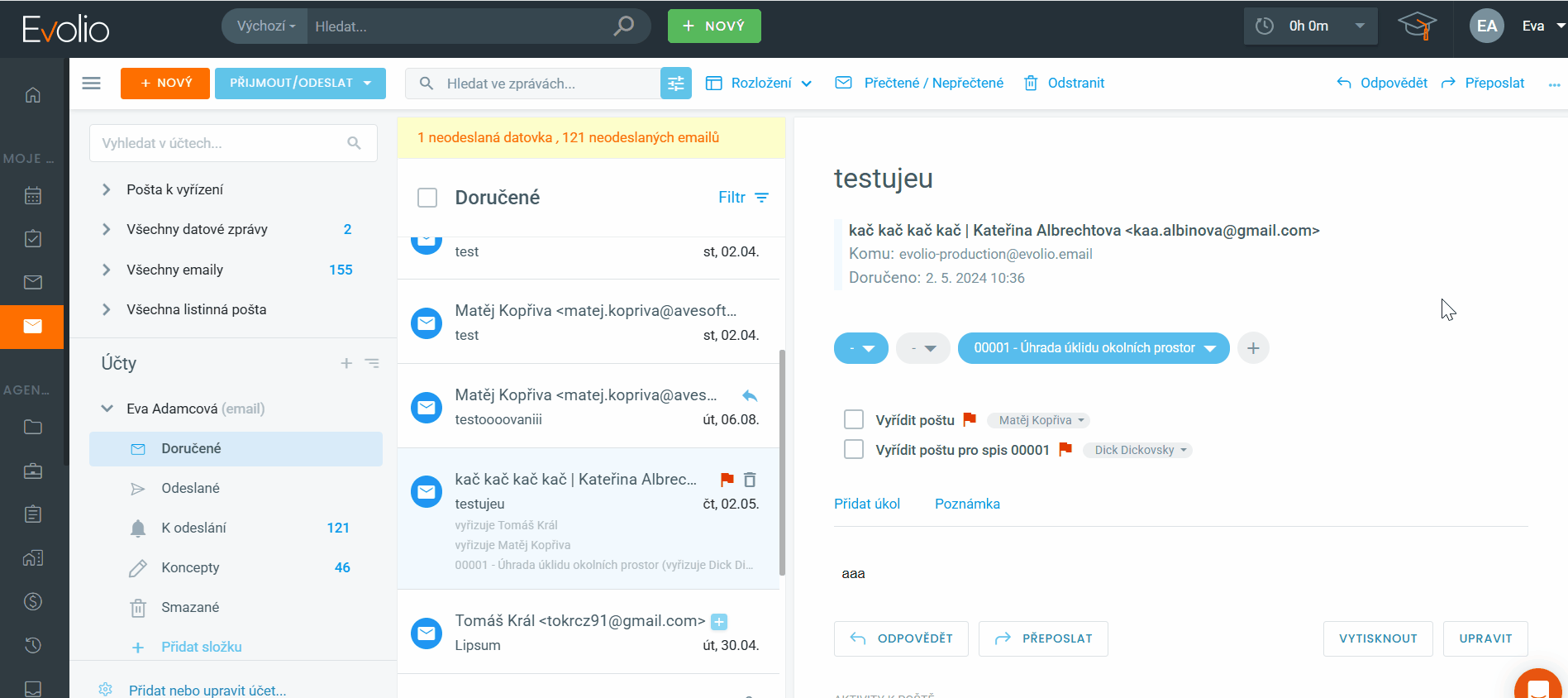Click the hamburger menu icon
The width and height of the screenshot is (1568, 698).
(x=92, y=84)
